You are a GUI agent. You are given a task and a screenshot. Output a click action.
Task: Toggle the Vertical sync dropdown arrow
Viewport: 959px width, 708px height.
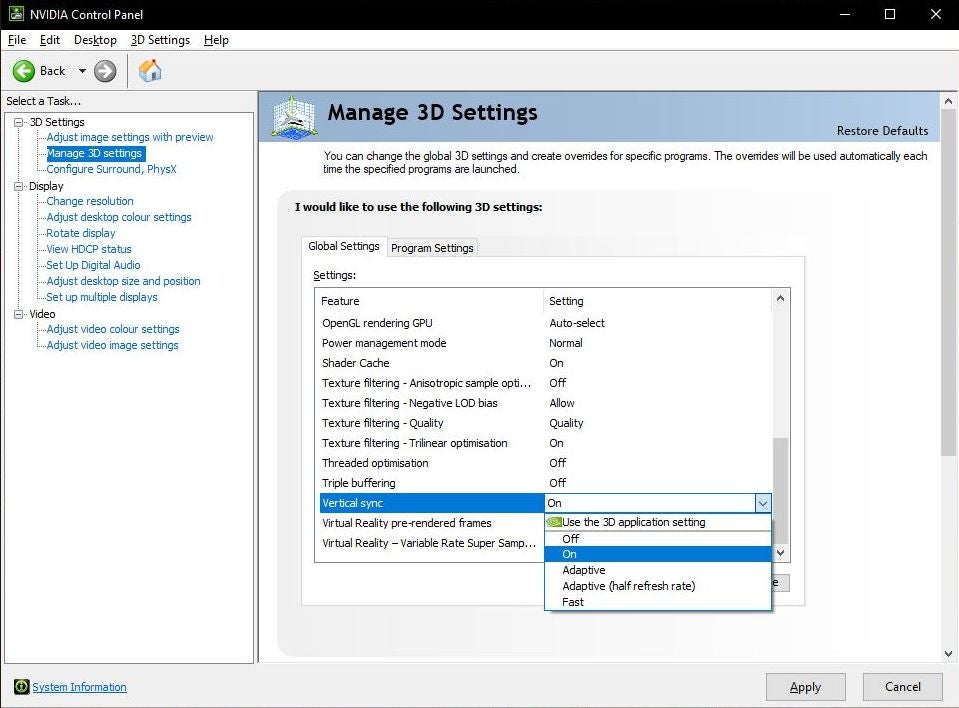[x=762, y=503]
